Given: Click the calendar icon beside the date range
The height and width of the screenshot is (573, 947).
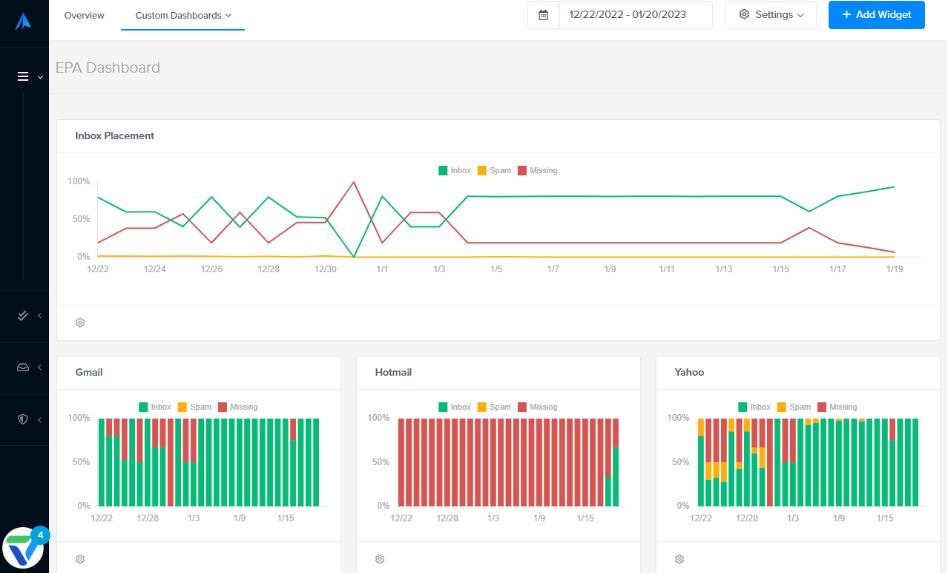Looking at the screenshot, I should 543,15.
